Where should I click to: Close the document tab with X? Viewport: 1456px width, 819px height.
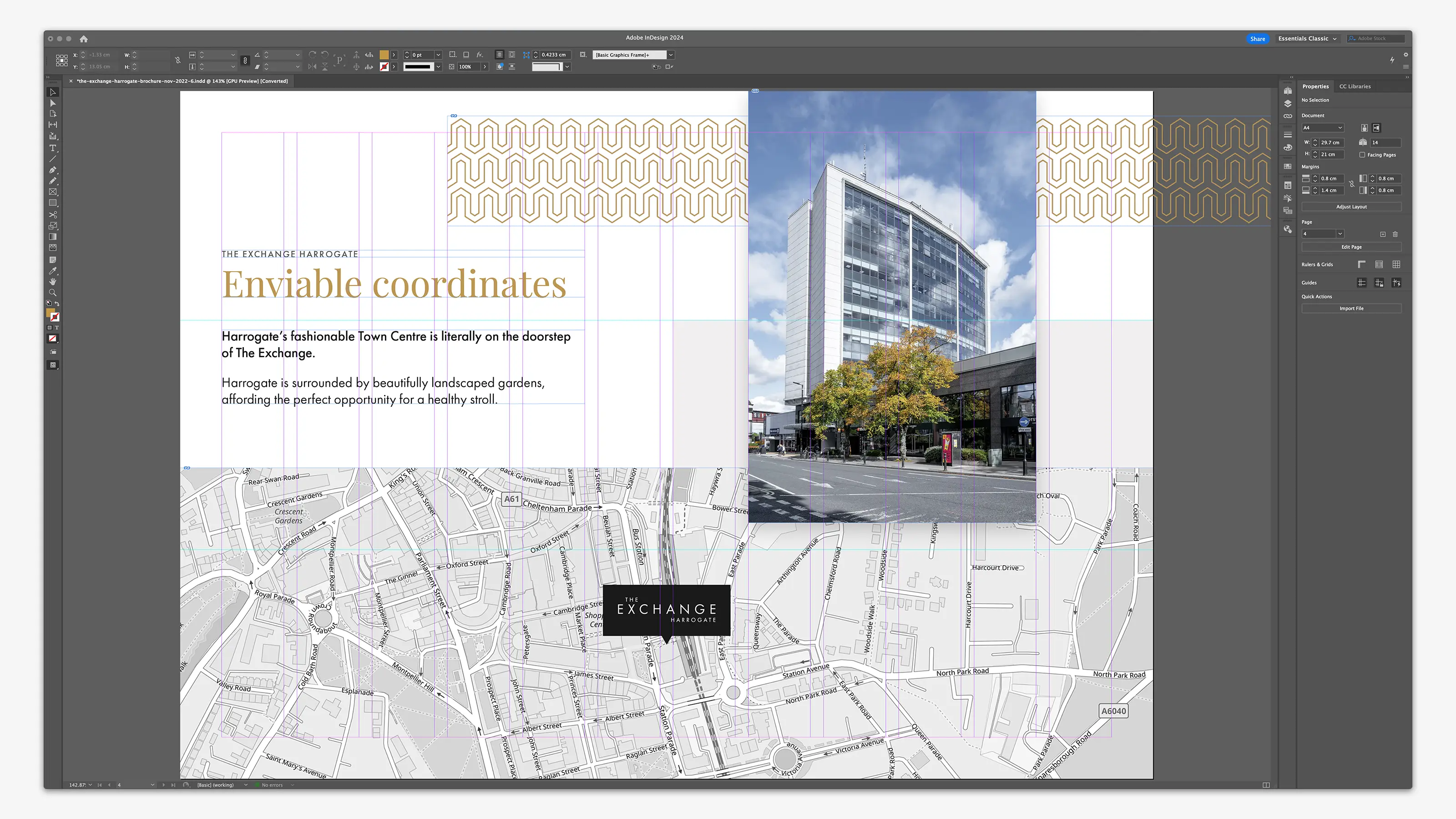point(71,81)
